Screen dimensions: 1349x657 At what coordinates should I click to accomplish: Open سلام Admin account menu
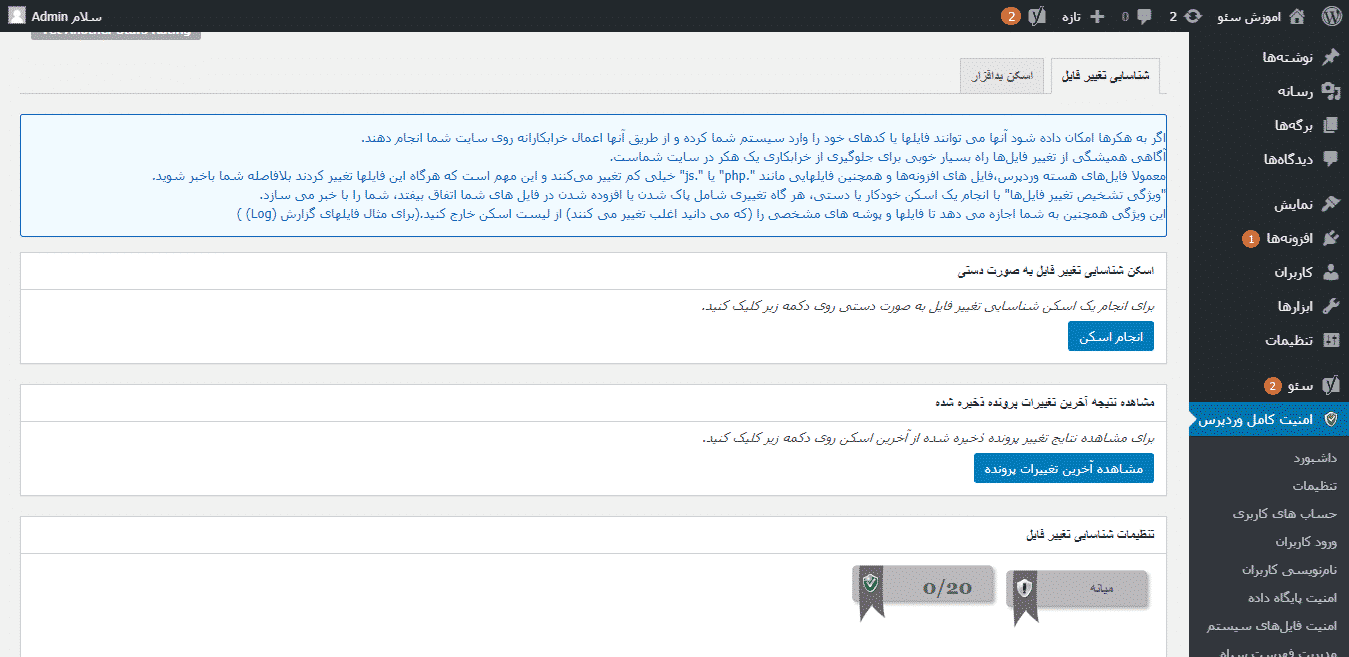(56, 16)
